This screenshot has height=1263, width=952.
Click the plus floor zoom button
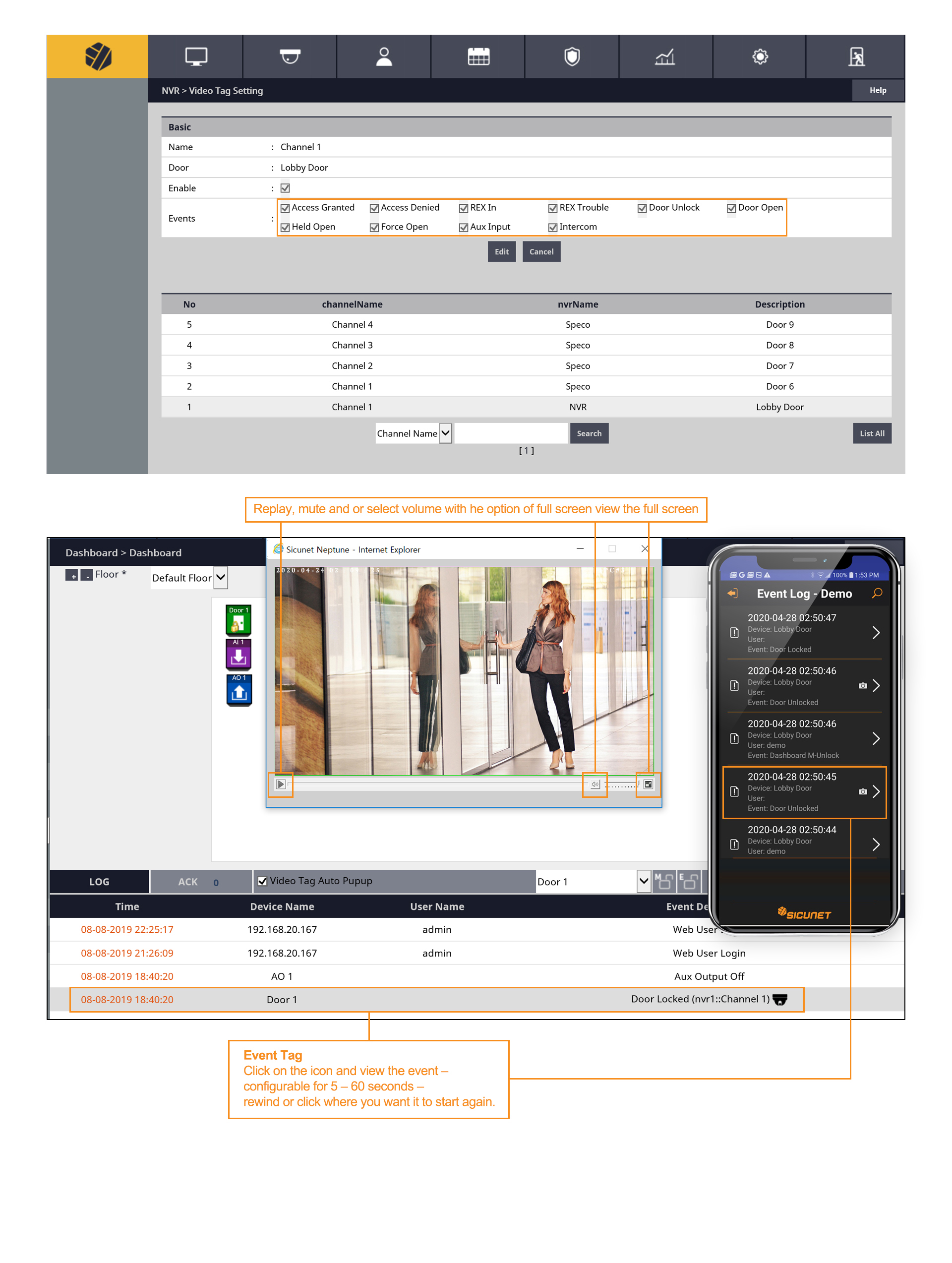[71, 574]
